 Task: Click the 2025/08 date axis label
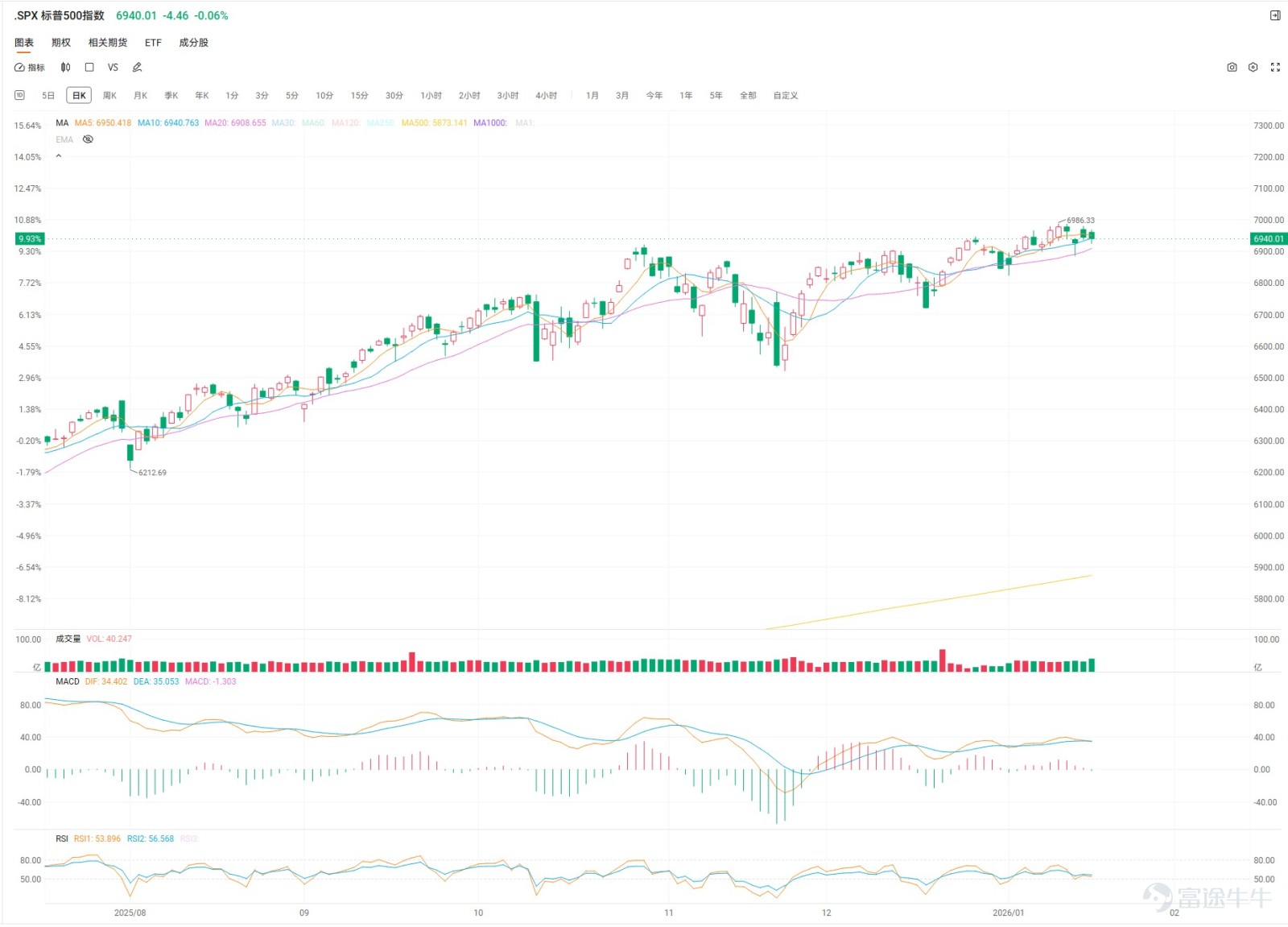pyautogui.click(x=130, y=913)
